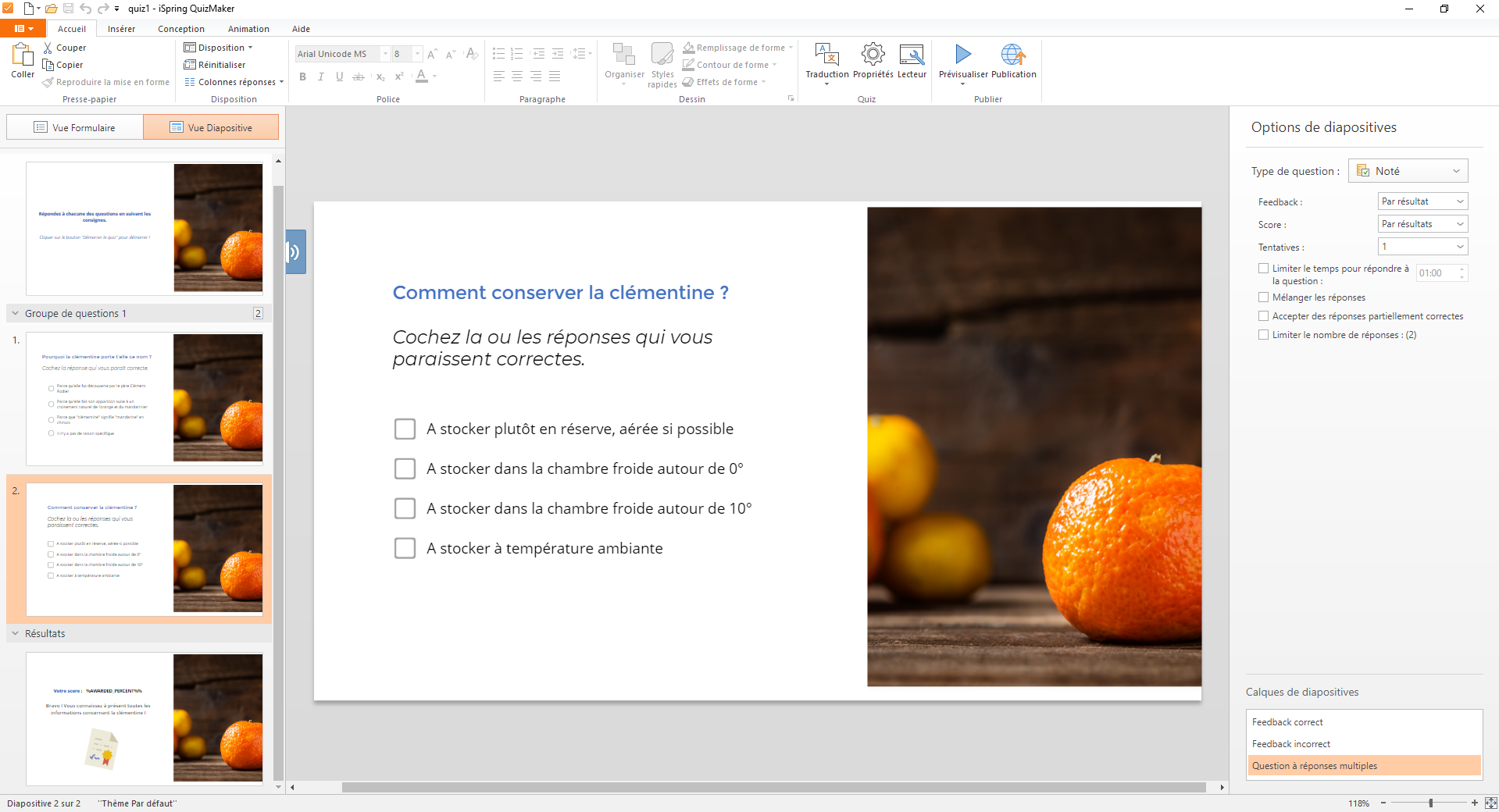Click the fit-to-window zoom icon
Viewport: 1499px width, 812px height.
1490,803
